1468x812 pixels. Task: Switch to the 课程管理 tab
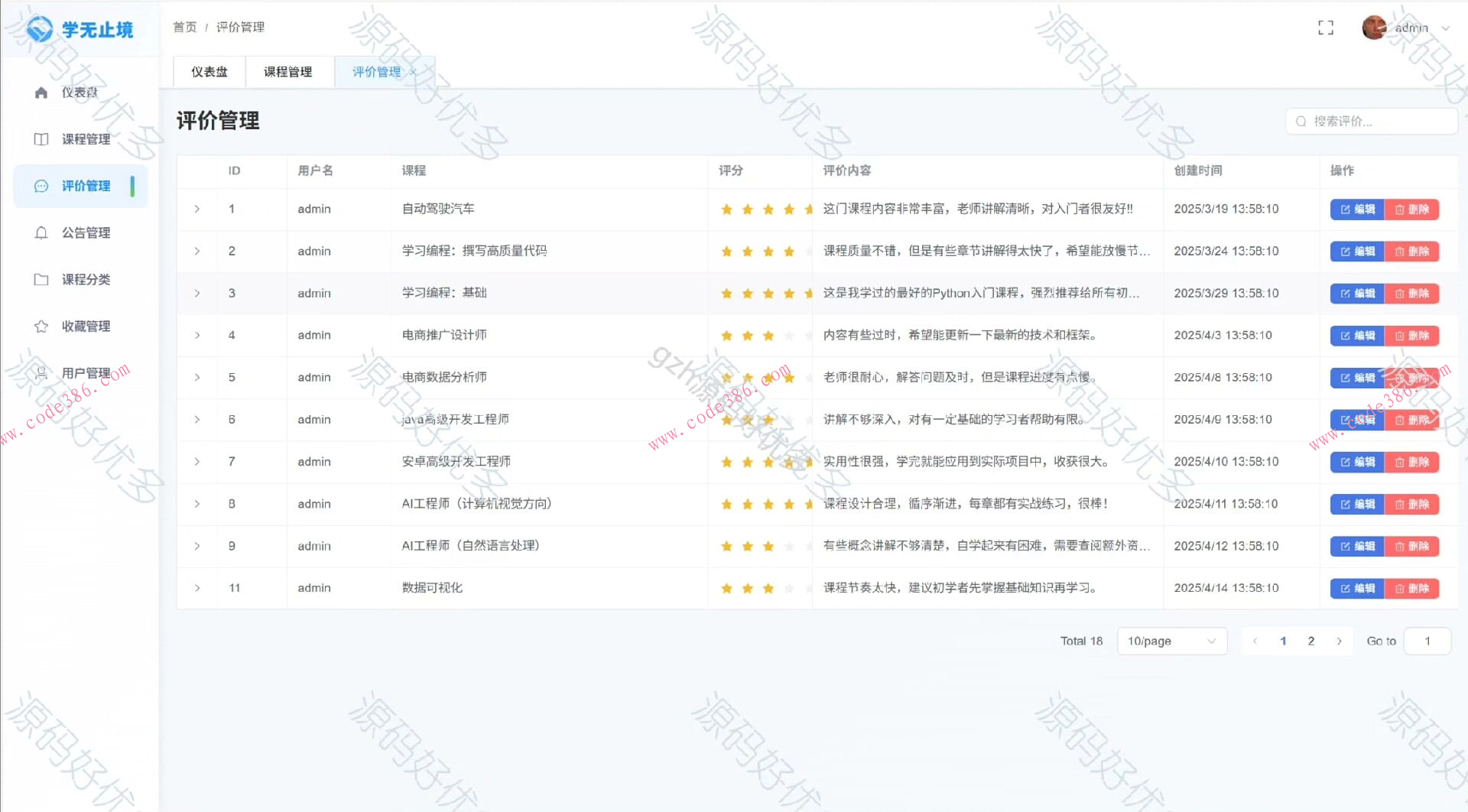(288, 71)
